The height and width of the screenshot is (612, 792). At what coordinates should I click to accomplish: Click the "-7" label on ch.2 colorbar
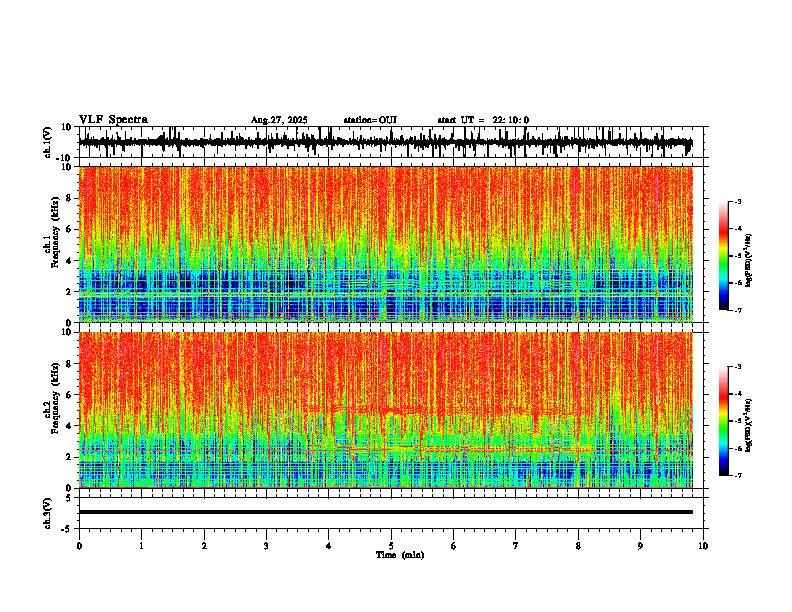coord(738,476)
